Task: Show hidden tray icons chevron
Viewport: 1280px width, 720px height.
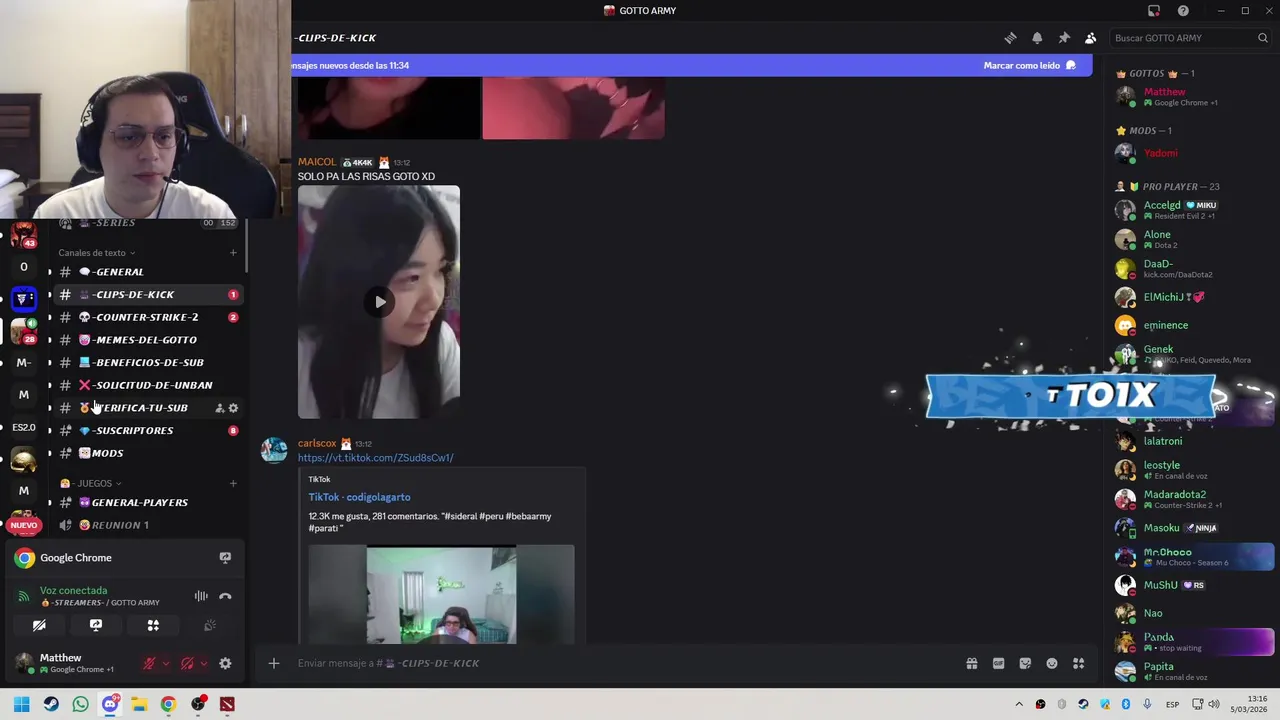Action: click(x=1019, y=704)
